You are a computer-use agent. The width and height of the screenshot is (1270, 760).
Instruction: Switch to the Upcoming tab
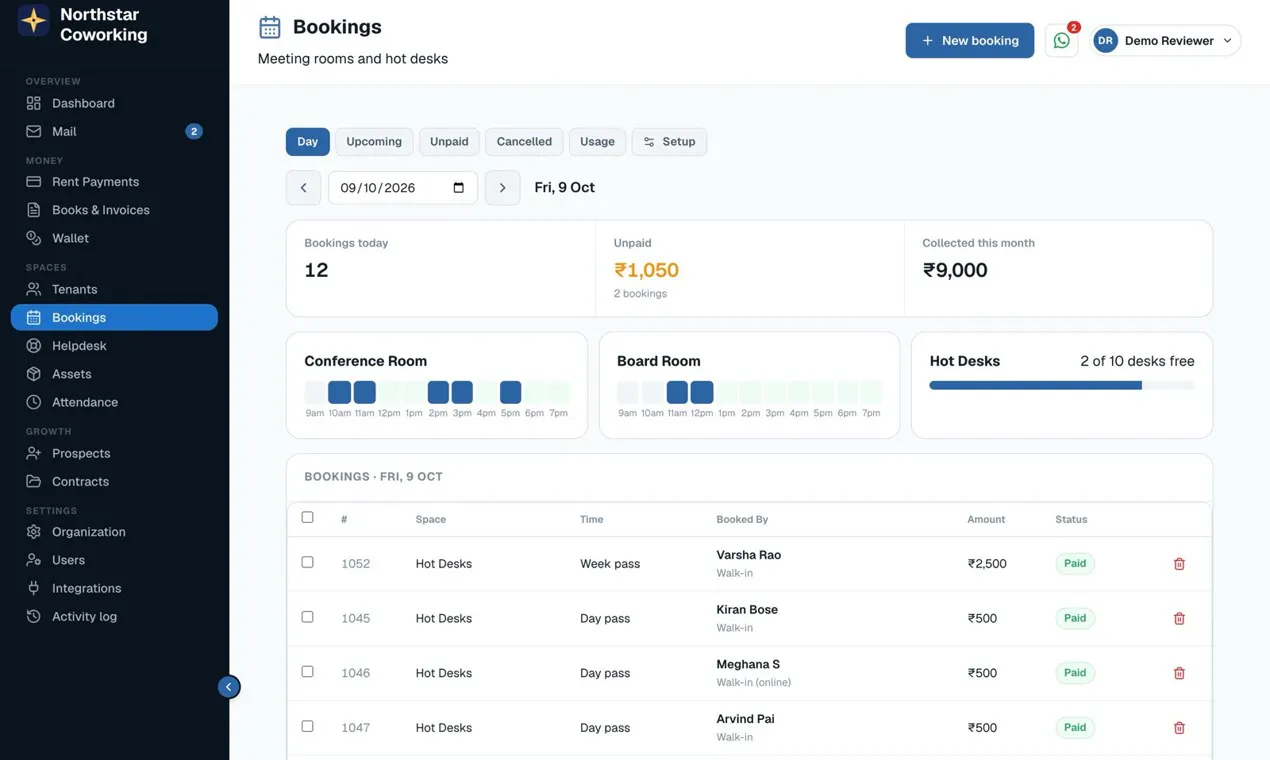[374, 142]
